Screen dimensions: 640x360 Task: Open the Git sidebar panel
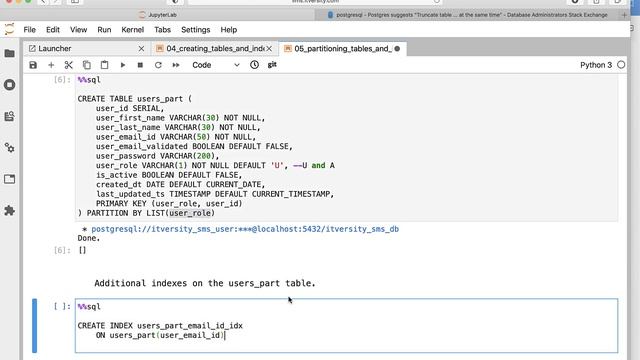[x=9, y=116]
